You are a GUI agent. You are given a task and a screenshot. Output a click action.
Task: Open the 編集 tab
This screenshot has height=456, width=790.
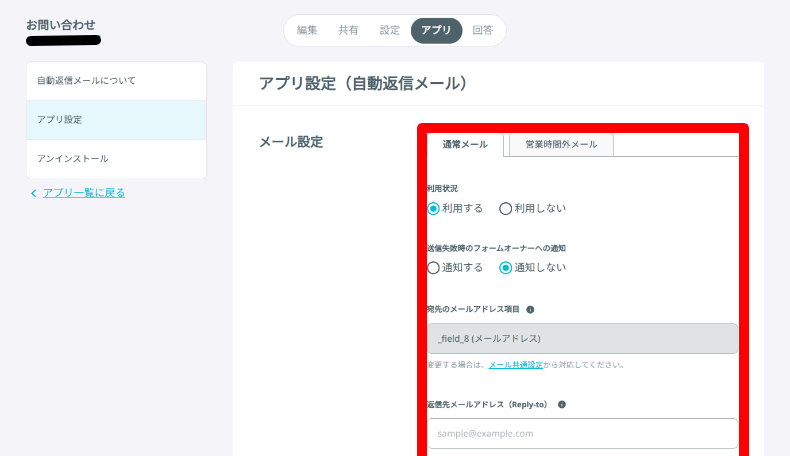pyautogui.click(x=307, y=30)
